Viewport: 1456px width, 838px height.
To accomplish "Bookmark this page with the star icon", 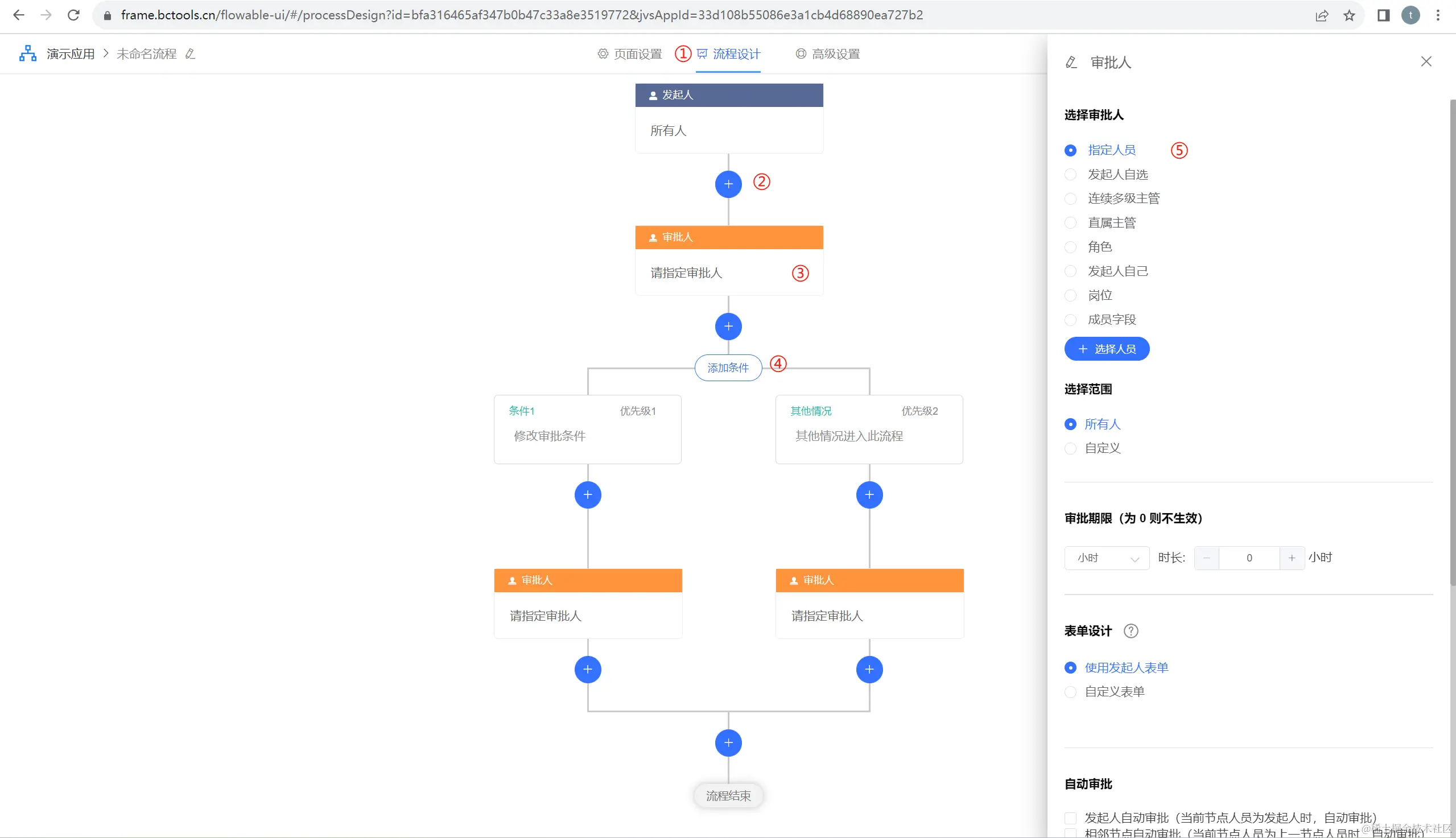I will pyautogui.click(x=1349, y=15).
